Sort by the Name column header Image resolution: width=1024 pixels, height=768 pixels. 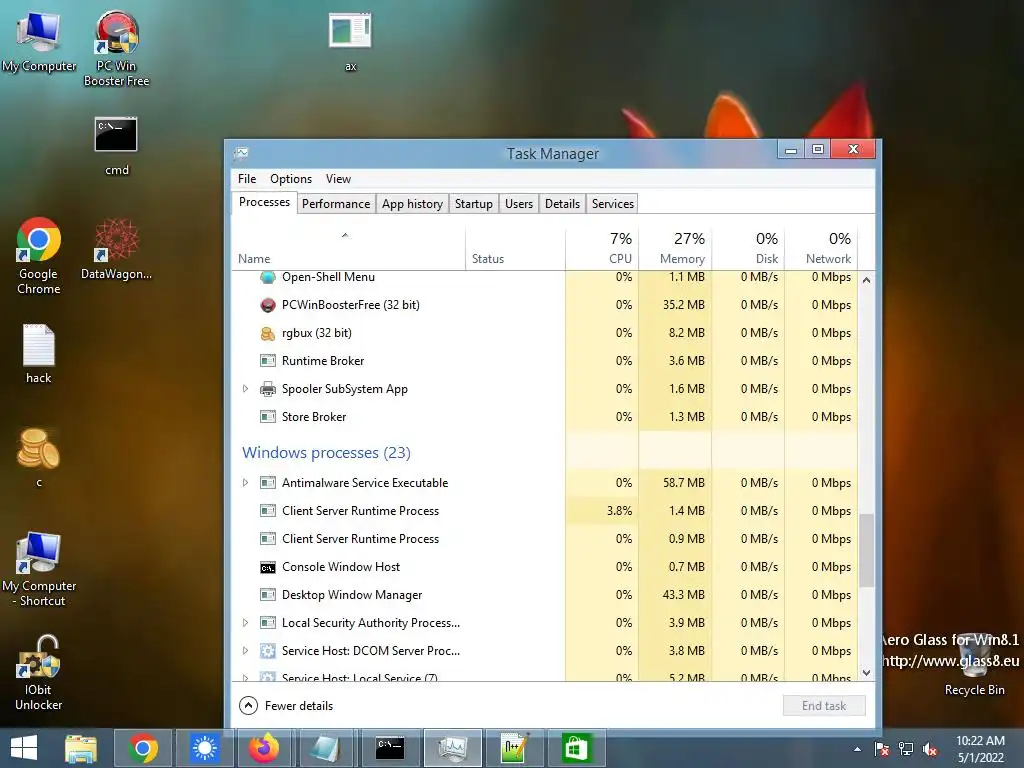[349, 248]
